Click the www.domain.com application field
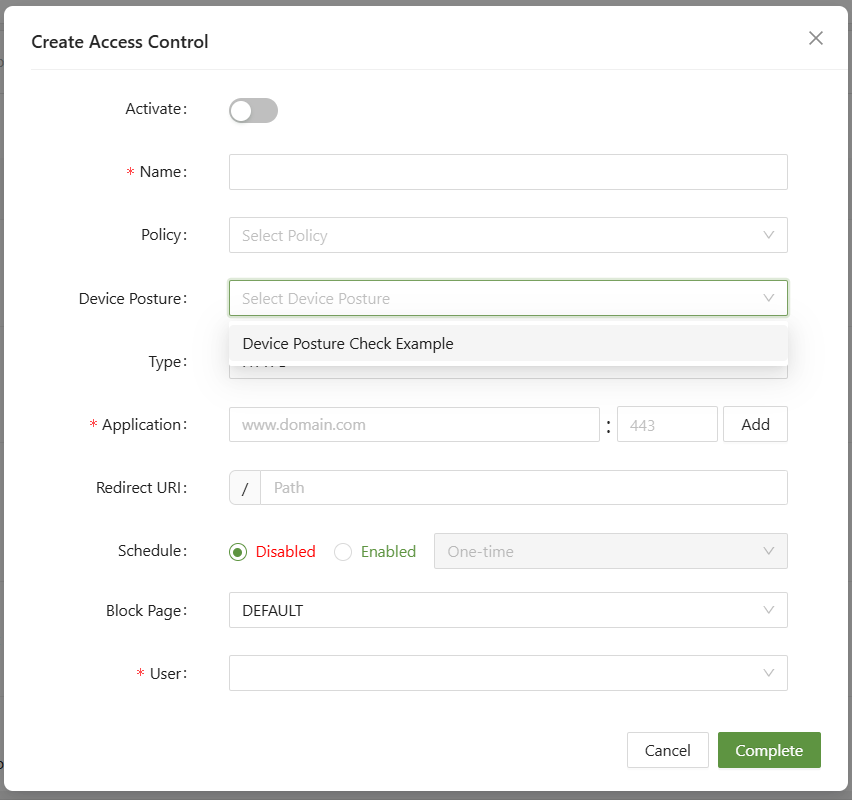The width and height of the screenshot is (852, 800). 413,424
